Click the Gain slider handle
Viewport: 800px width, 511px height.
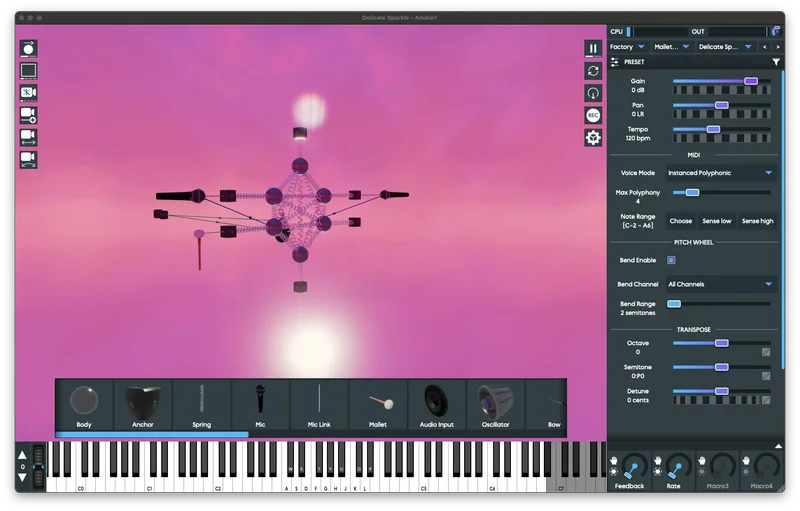[x=751, y=81]
